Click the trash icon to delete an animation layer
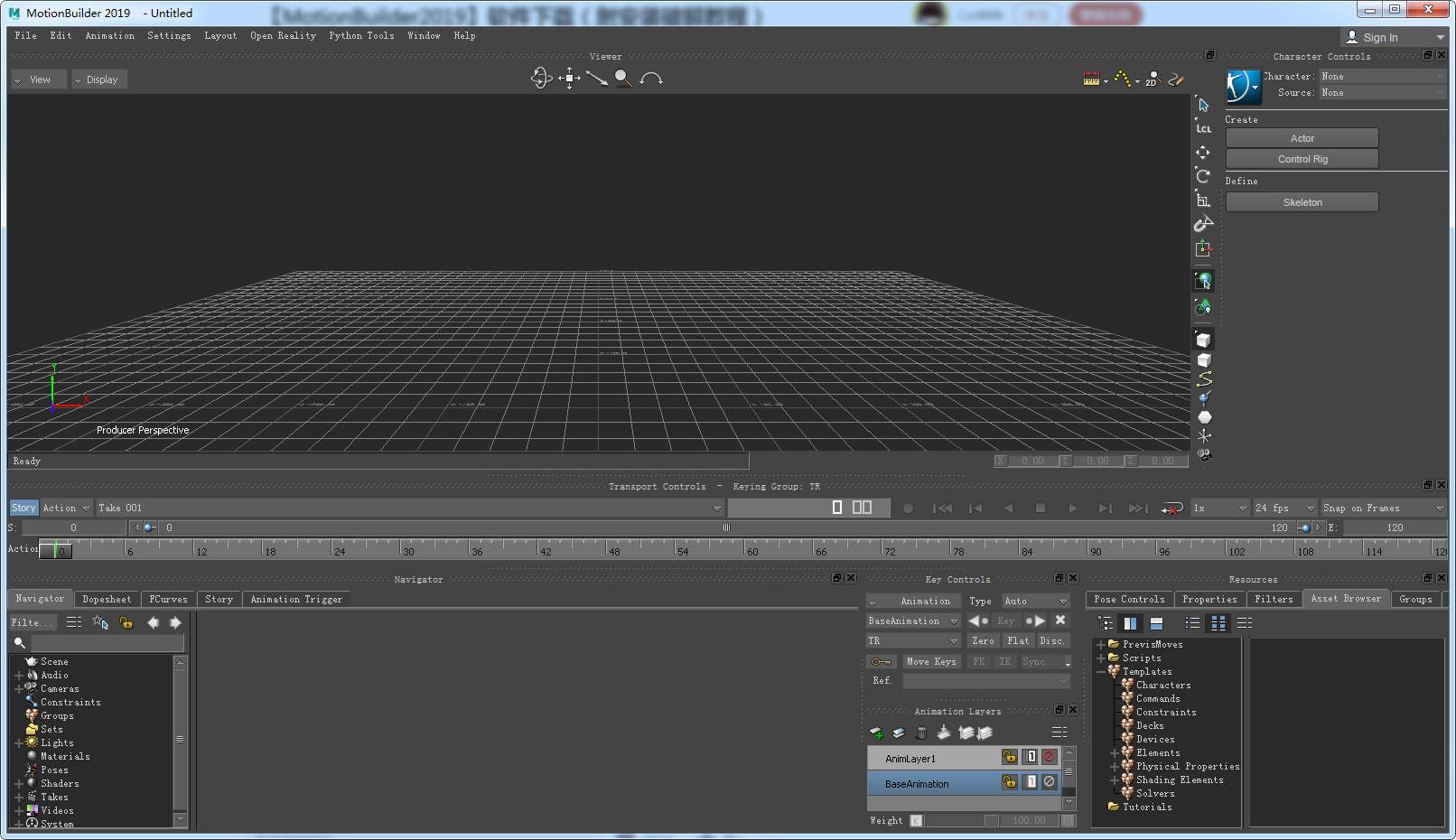 (x=921, y=733)
